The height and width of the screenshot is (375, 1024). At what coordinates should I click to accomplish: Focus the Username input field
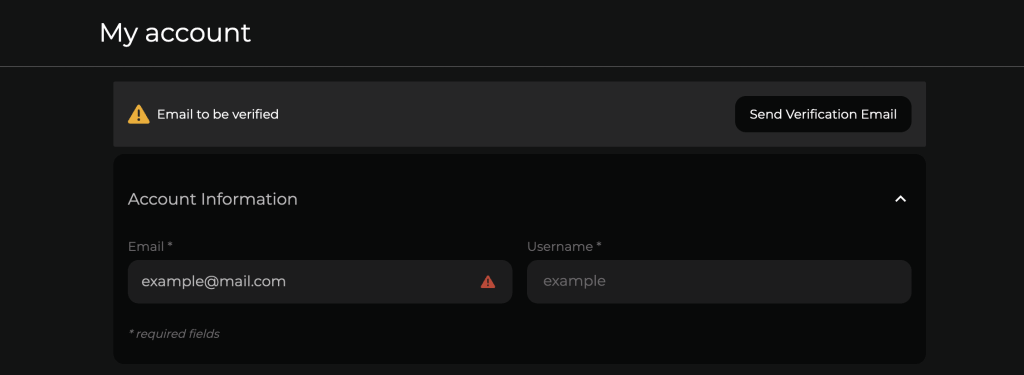tap(719, 282)
